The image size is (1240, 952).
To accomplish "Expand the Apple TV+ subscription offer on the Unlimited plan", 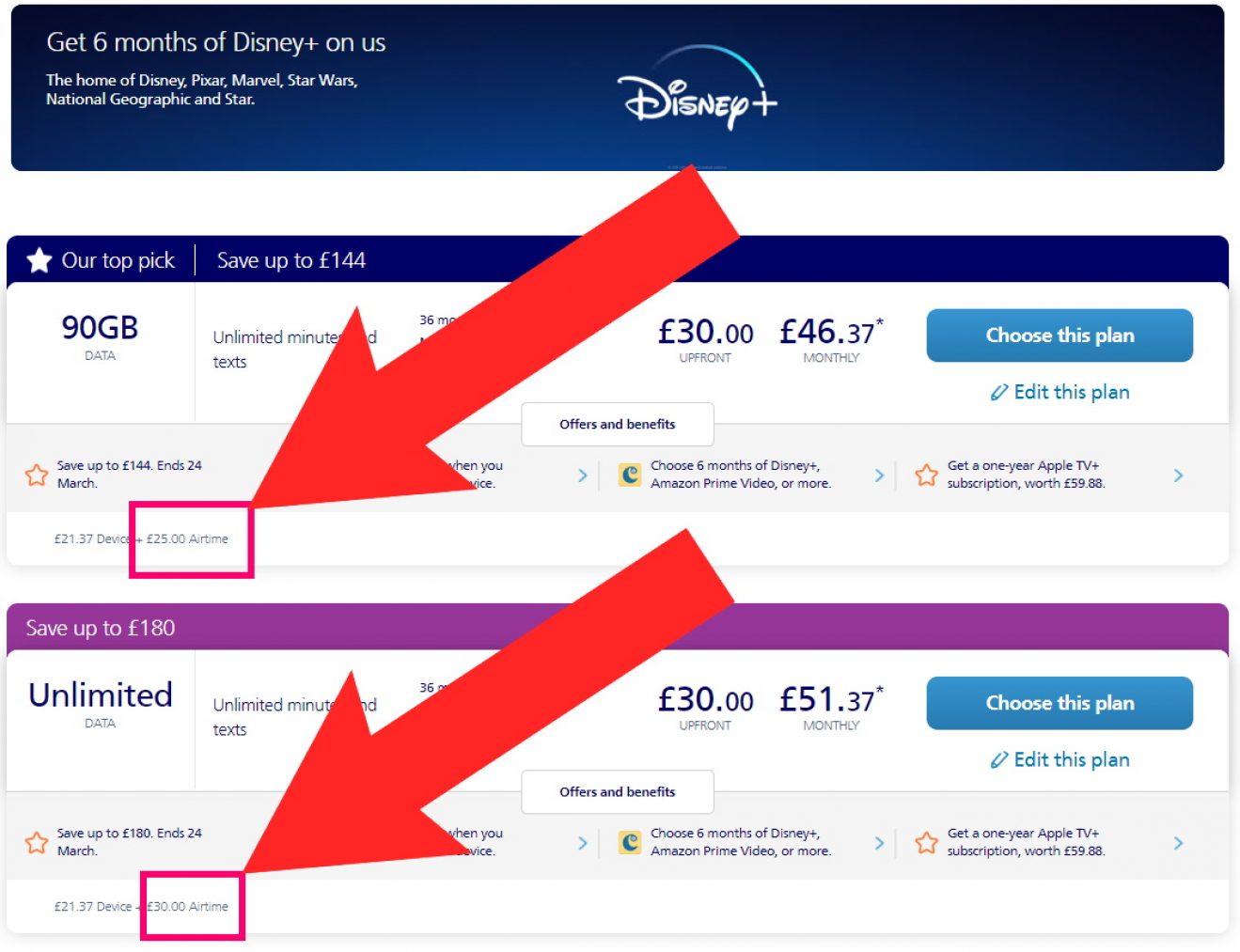I will 1178,842.
